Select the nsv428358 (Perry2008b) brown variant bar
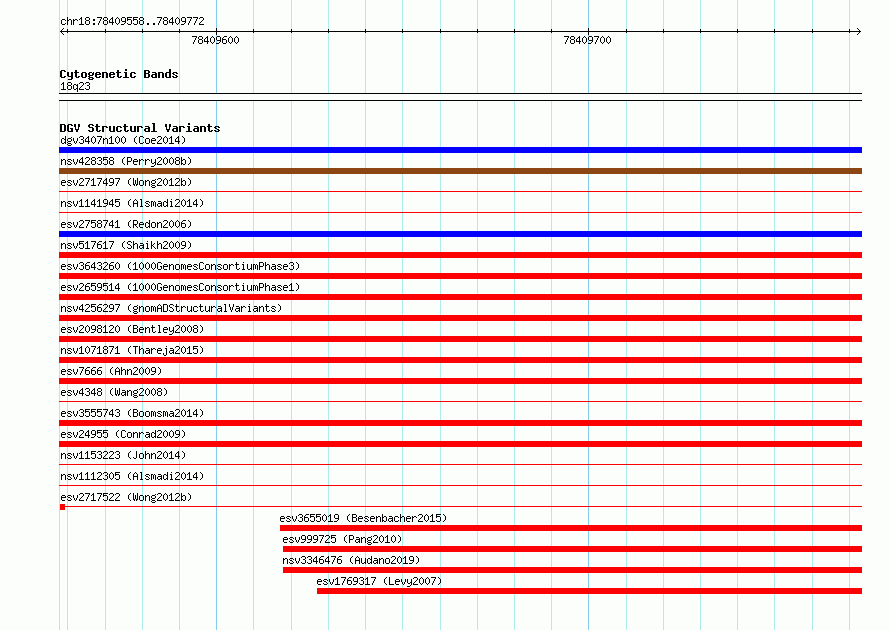This screenshot has width=890, height=630. 460,171
